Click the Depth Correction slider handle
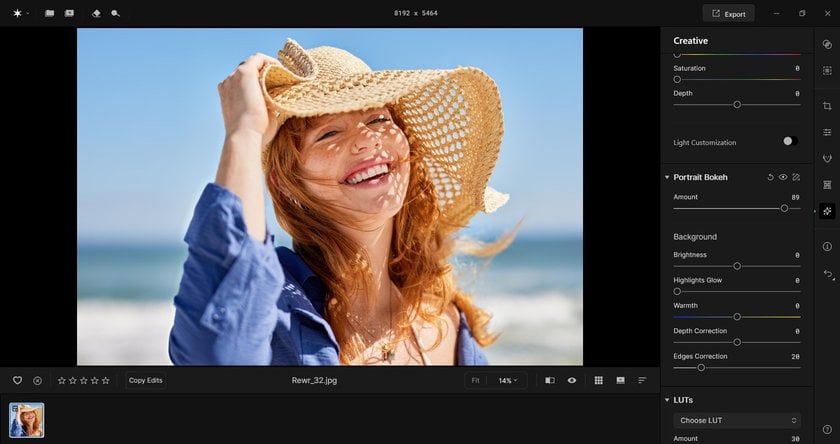This screenshot has height=444, width=840. [737, 342]
